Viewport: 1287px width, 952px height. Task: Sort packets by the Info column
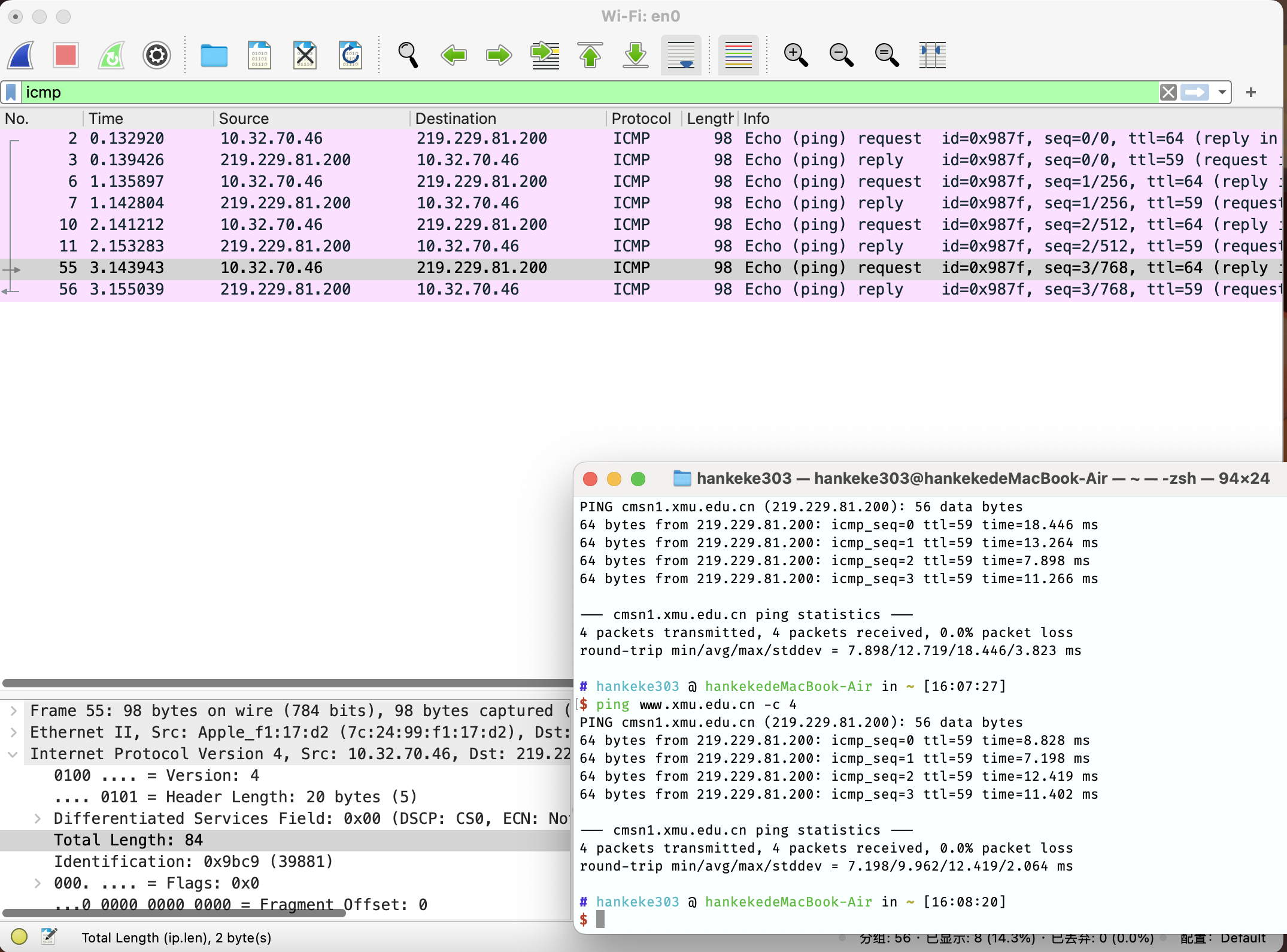pyautogui.click(x=1010, y=119)
